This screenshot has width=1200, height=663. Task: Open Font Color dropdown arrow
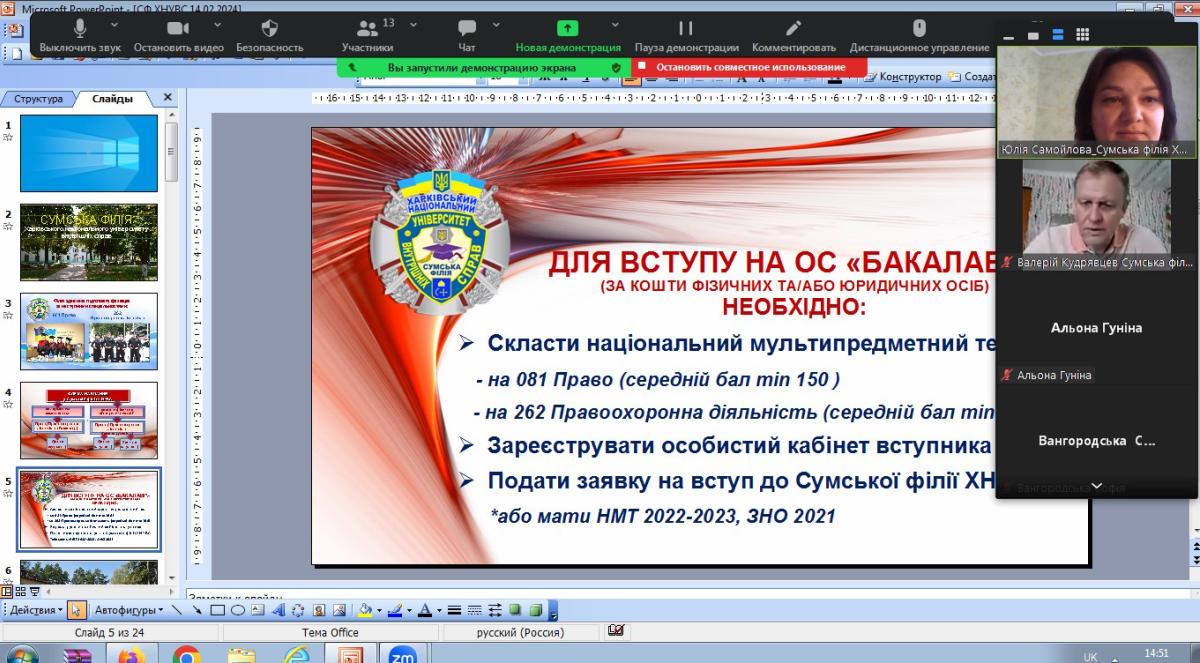439,610
